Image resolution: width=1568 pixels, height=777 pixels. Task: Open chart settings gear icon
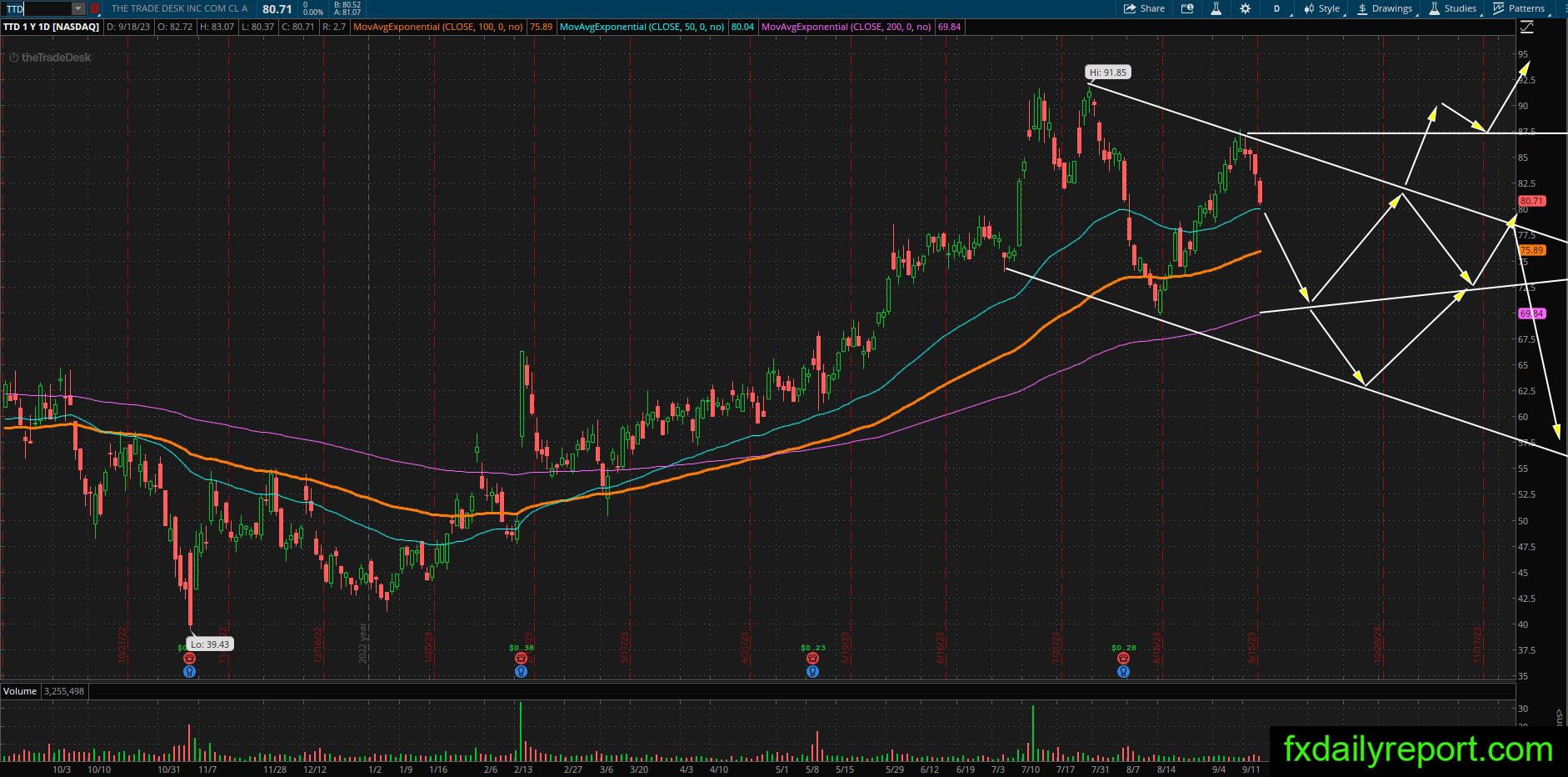pyautogui.click(x=1245, y=8)
